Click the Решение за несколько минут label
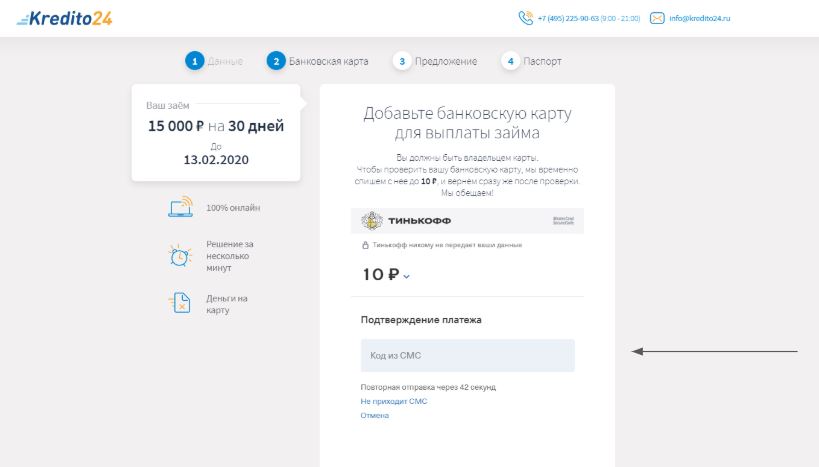Image resolution: width=819 pixels, height=467 pixels. (229, 256)
